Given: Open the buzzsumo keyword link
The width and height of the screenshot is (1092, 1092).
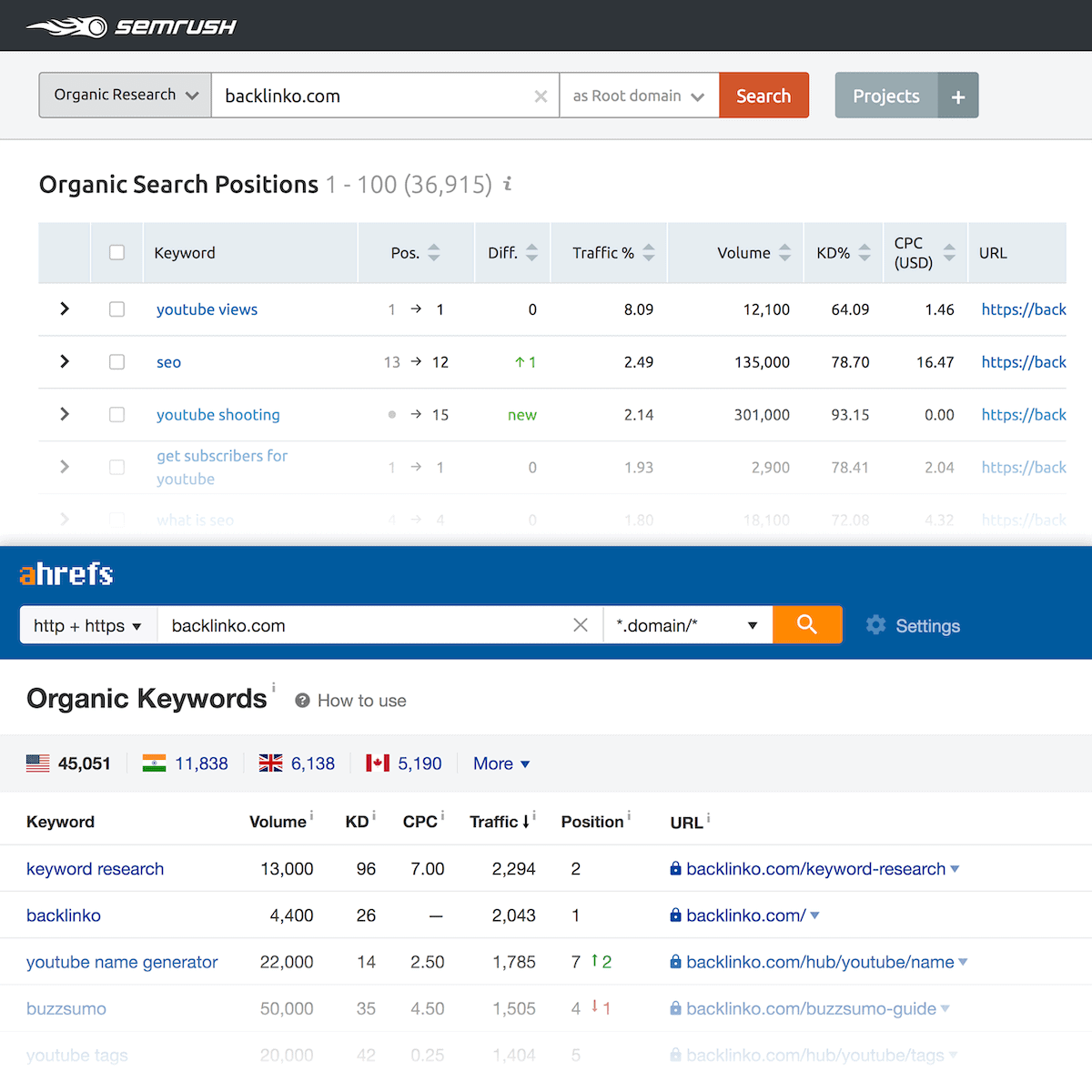Looking at the screenshot, I should [66, 1008].
